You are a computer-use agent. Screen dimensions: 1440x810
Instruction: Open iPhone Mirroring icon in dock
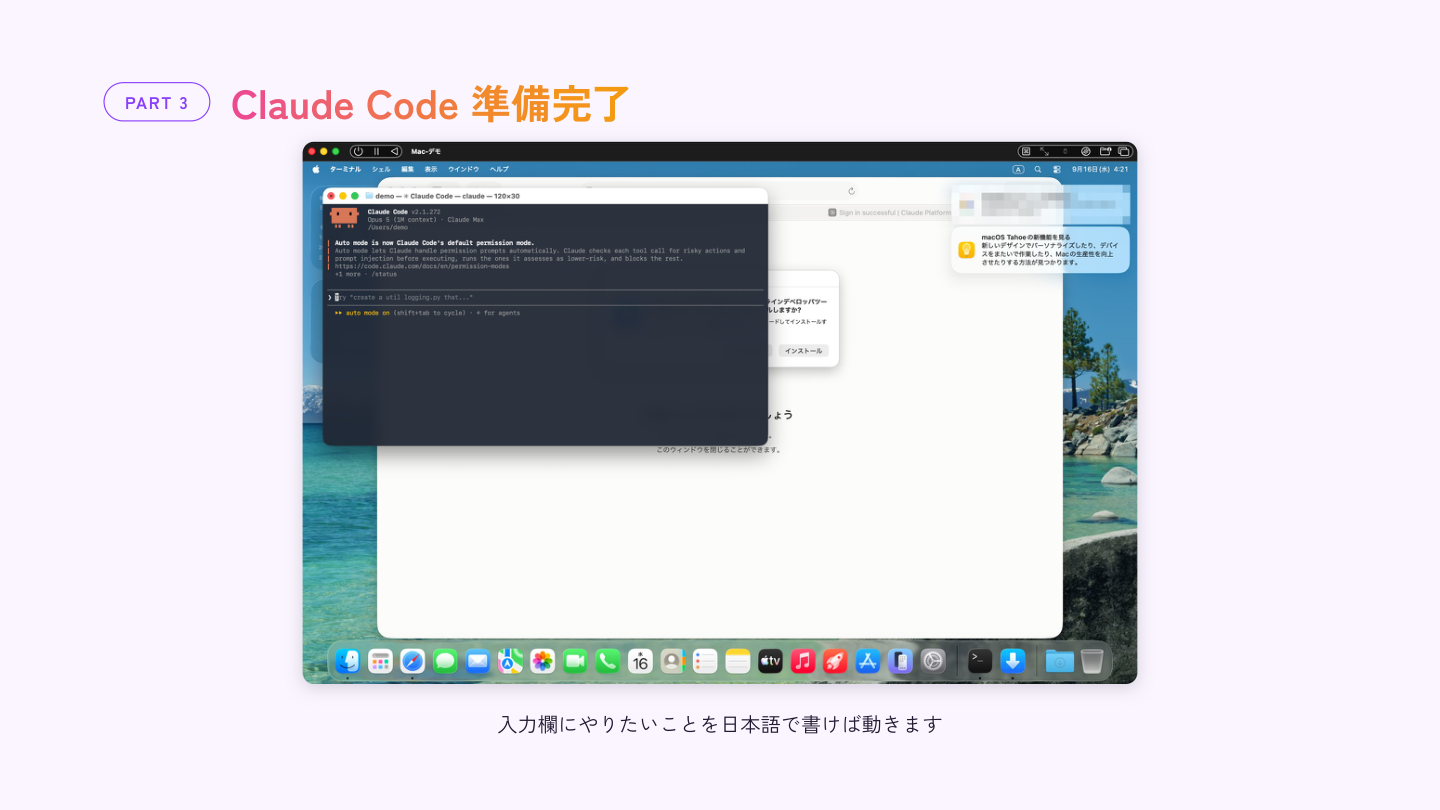[900, 661]
